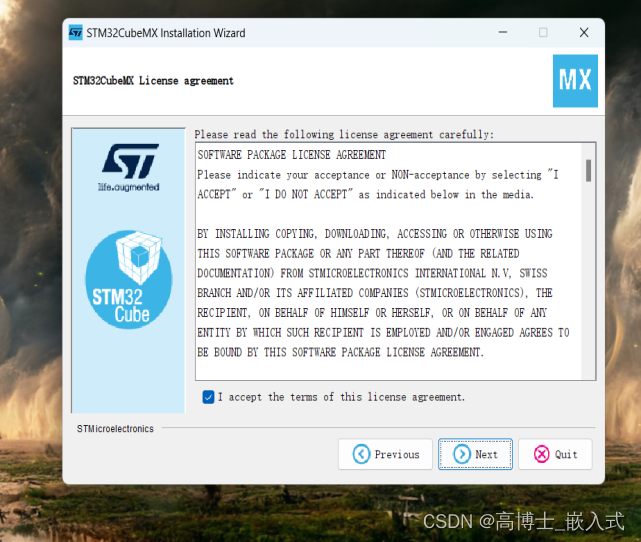The image size is (641, 542).
Task: Click the line starting 'BRANCH AND/OR ITS AFFILIATED'
Action: [x=375, y=293]
